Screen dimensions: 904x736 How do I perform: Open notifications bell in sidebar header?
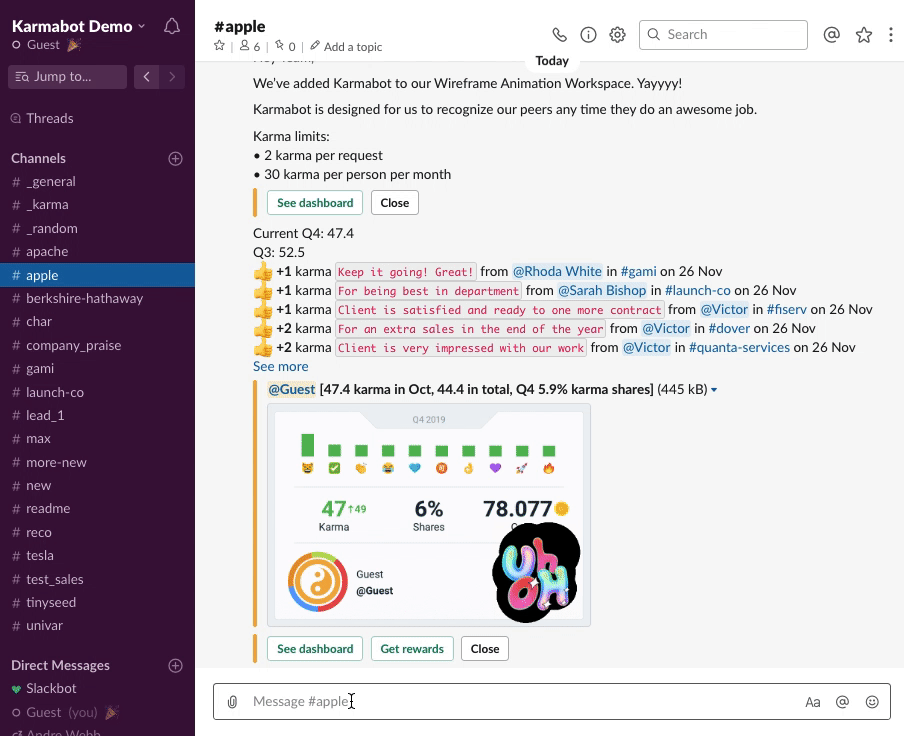172,27
